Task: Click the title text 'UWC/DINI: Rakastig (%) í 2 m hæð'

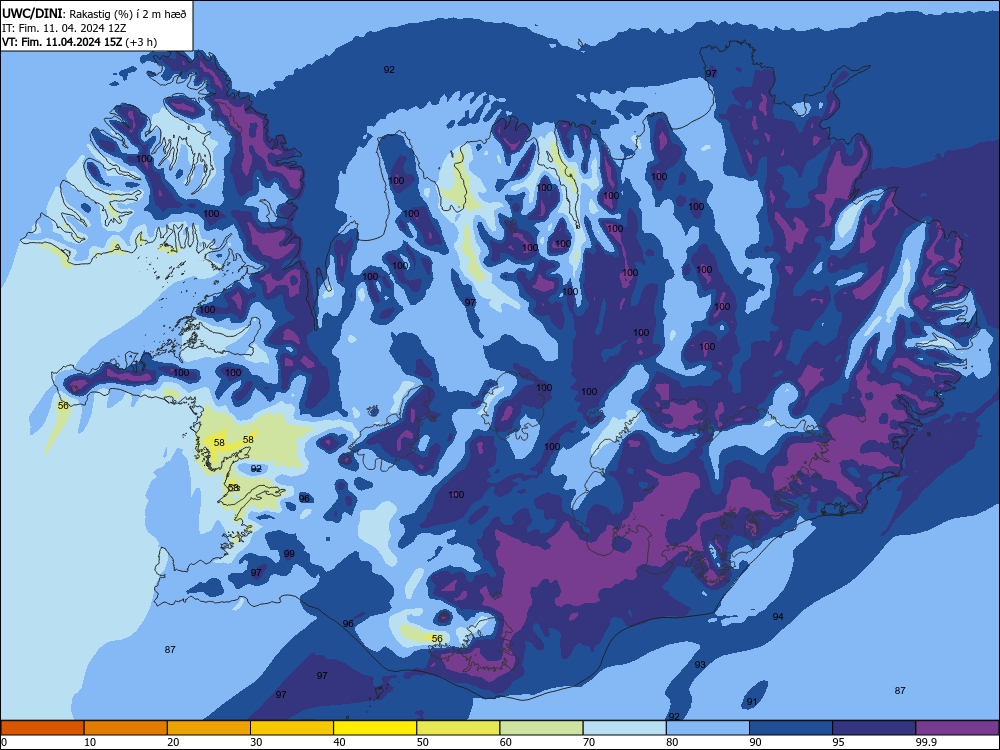Action: 94,13
